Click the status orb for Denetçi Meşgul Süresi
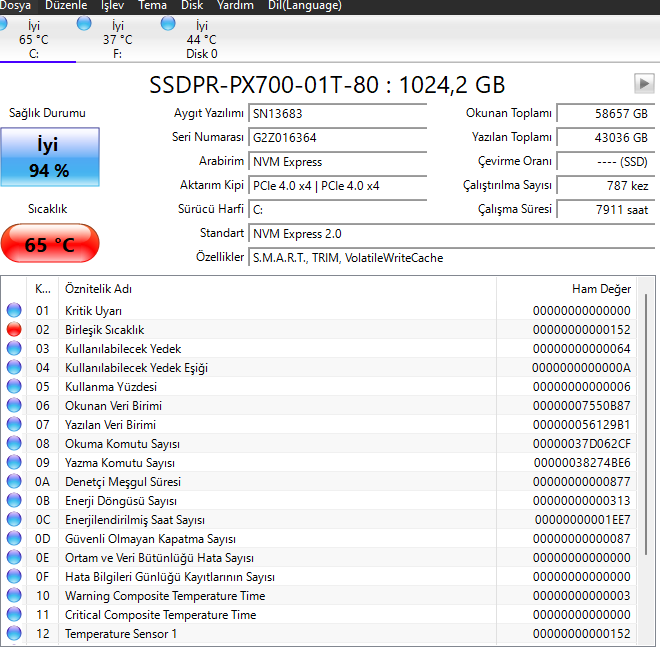The image size is (660, 647). (x=14, y=481)
